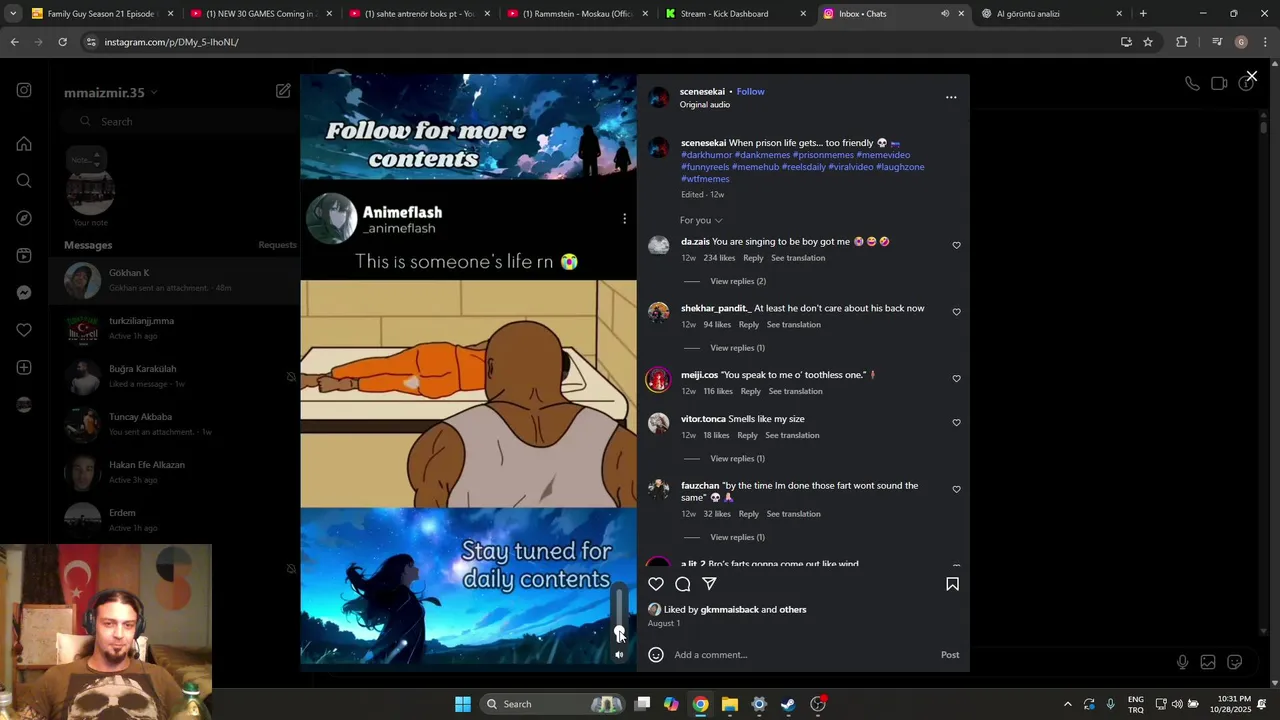The width and height of the screenshot is (1280, 720).
Task: Like fauzchan comment heart
Action: (956, 490)
